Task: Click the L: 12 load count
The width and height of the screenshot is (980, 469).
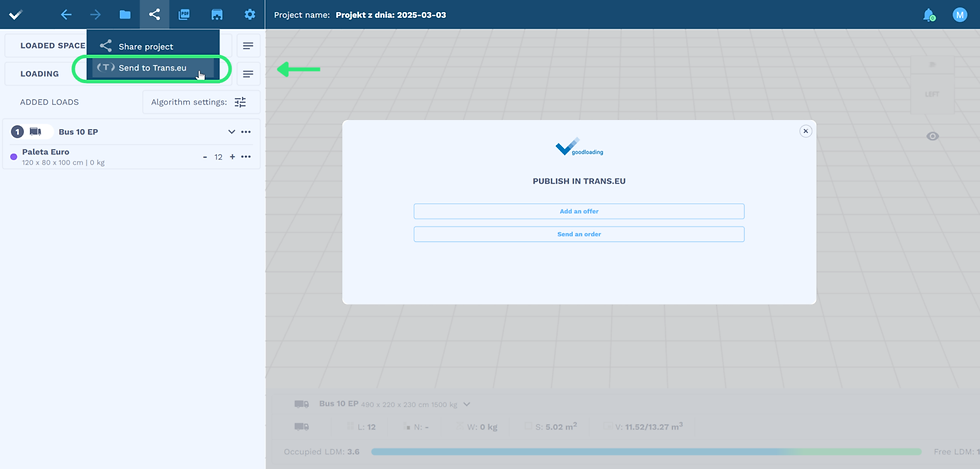Action: pos(367,427)
